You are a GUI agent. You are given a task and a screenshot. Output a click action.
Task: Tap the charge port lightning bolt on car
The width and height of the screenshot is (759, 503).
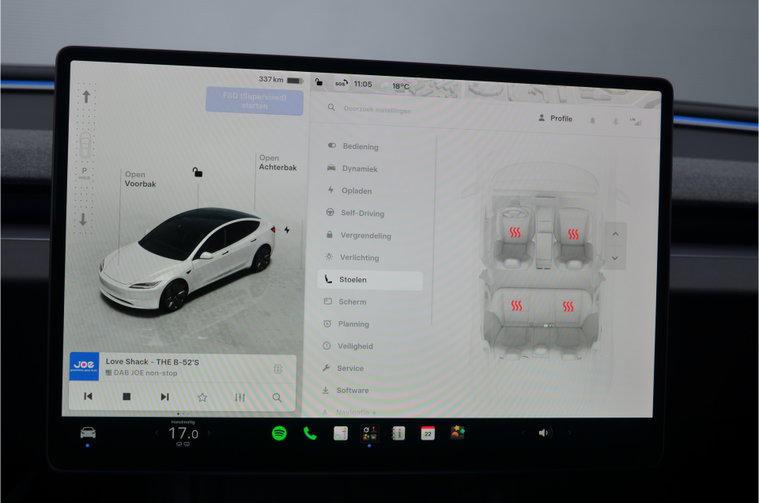click(287, 229)
